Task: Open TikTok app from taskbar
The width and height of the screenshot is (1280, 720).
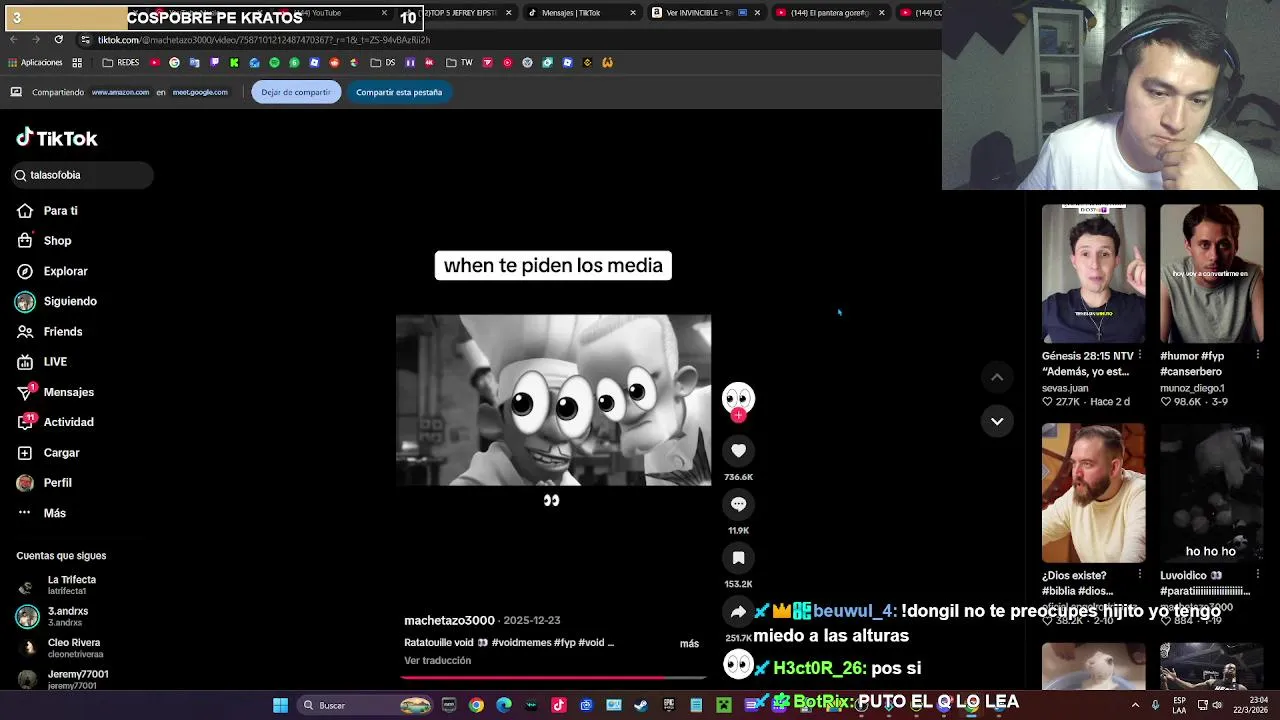Action: tap(559, 705)
